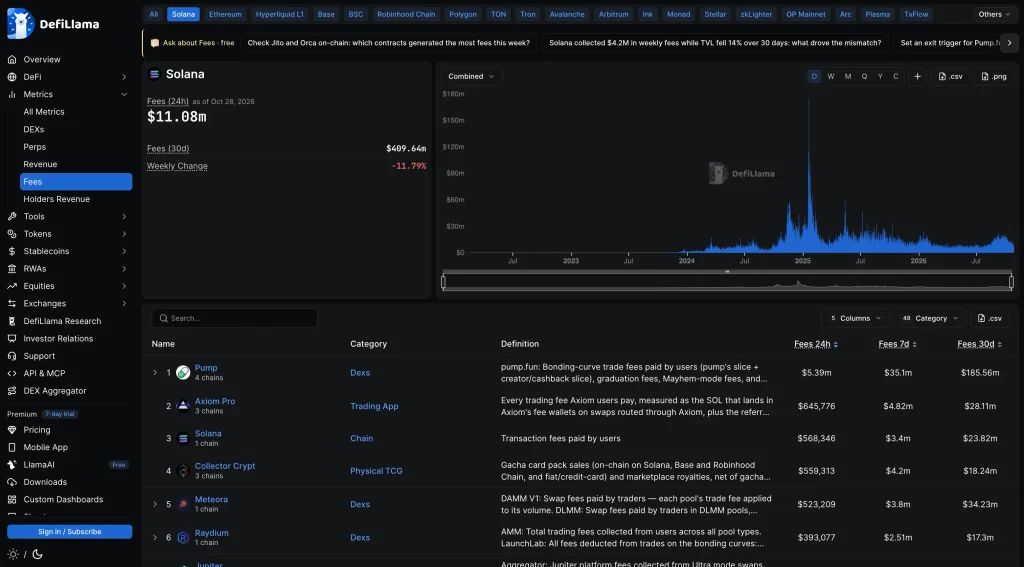Download the chart as .png
Screen dimensions: 1024x567
coord(994,76)
